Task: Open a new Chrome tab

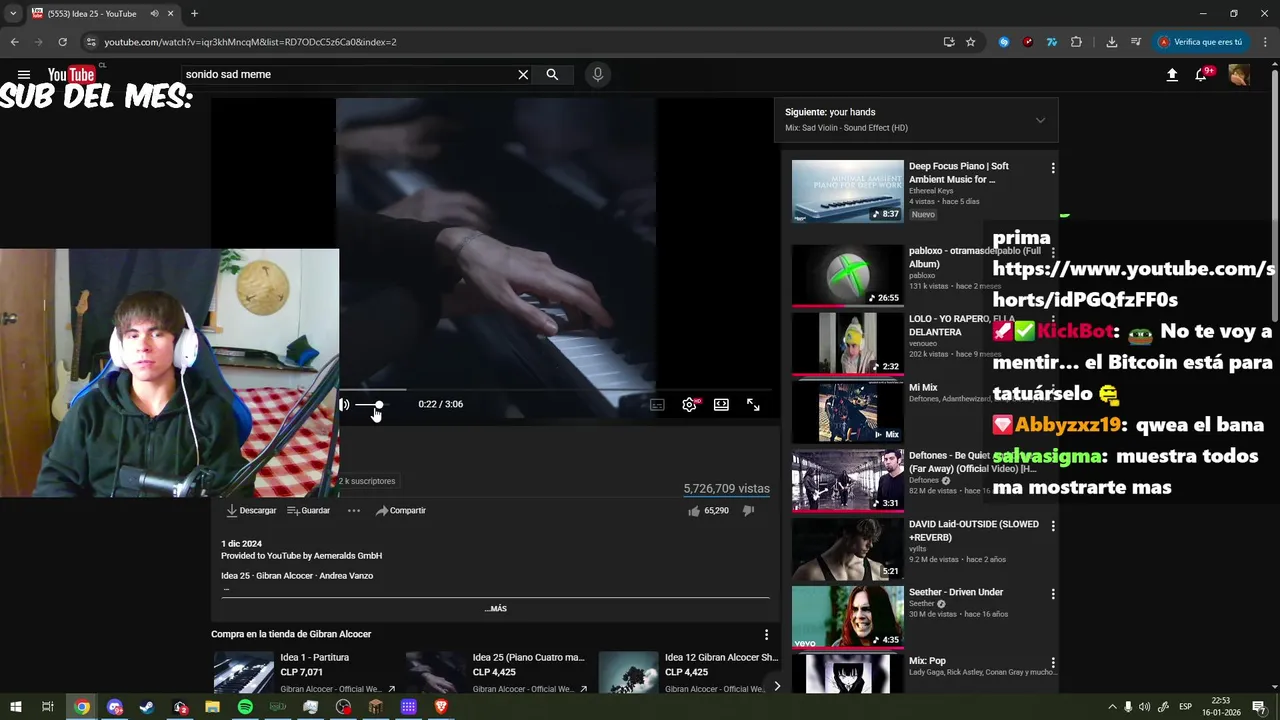Action: coord(194,14)
